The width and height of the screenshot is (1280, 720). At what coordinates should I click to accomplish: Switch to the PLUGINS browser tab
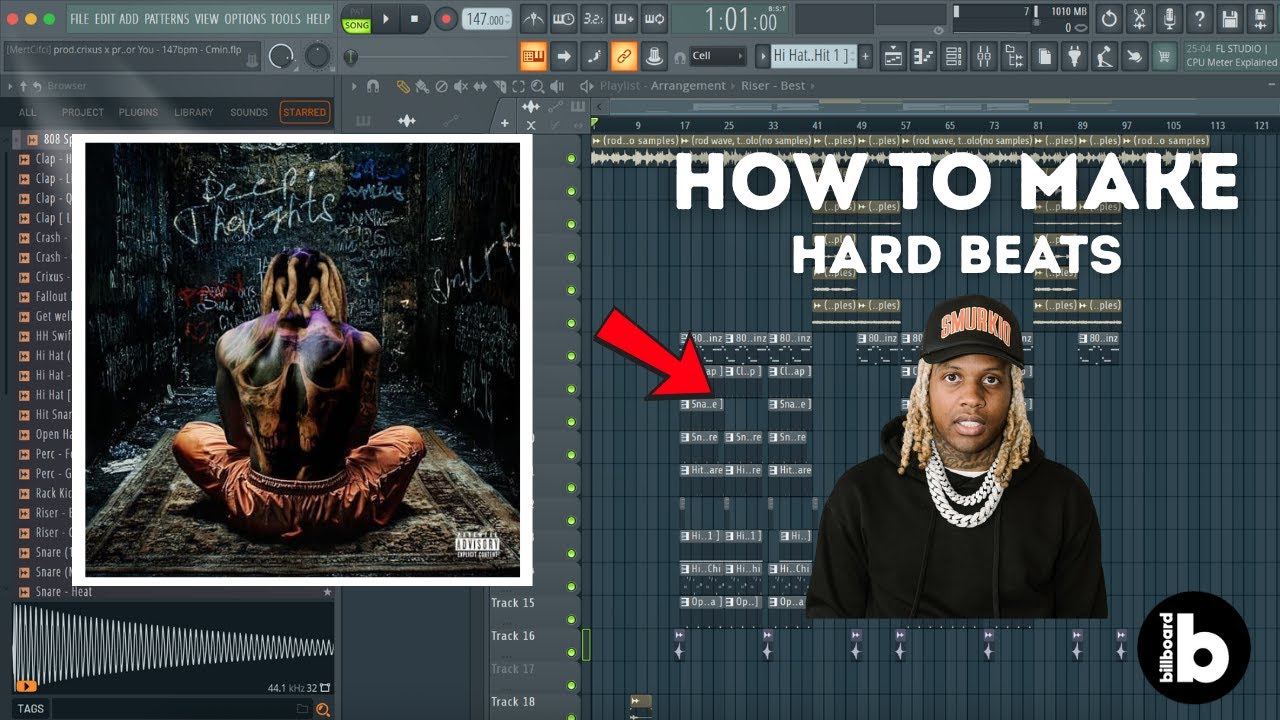click(x=138, y=113)
